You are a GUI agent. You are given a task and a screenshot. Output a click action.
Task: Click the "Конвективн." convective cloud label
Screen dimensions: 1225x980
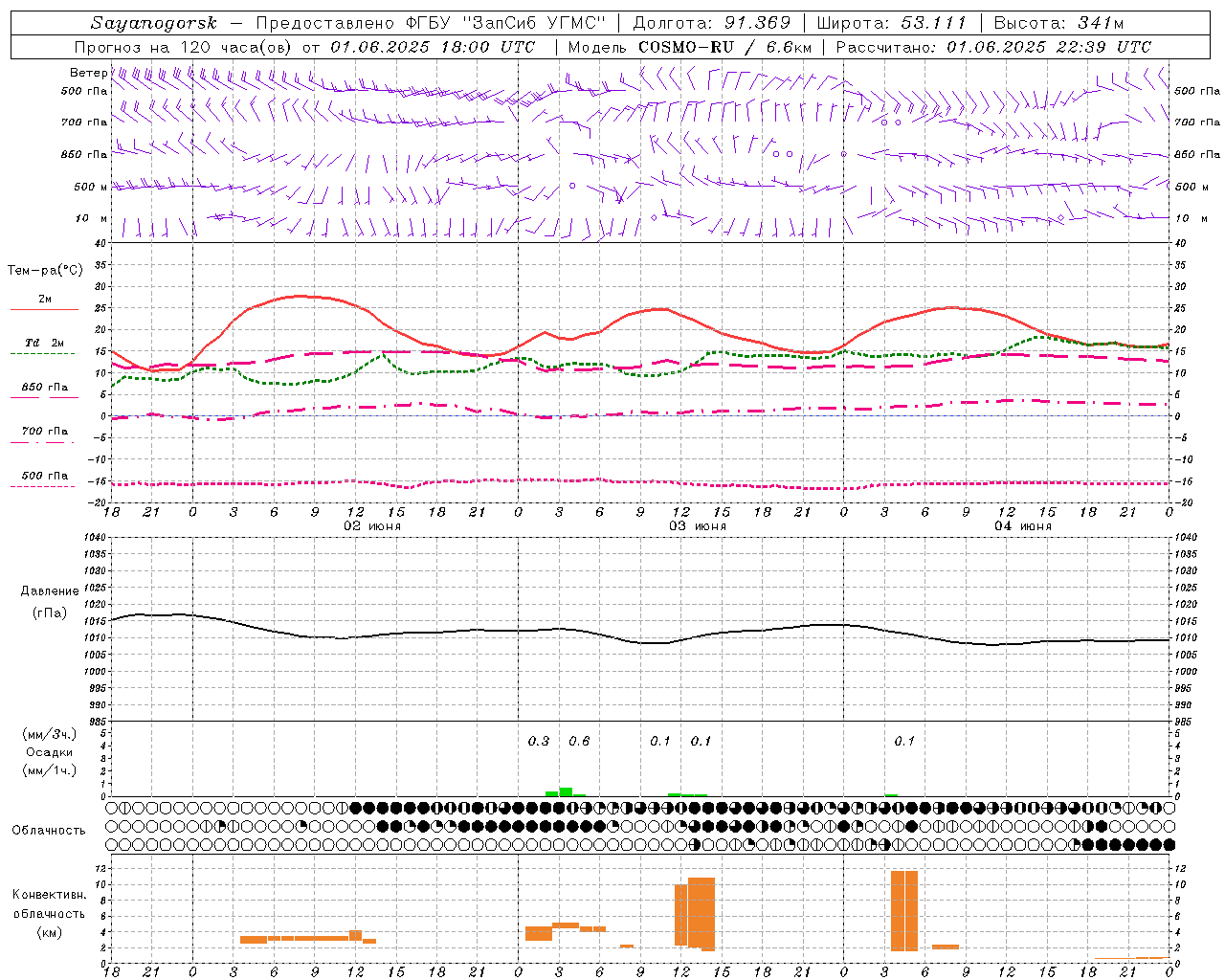point(50,895)
